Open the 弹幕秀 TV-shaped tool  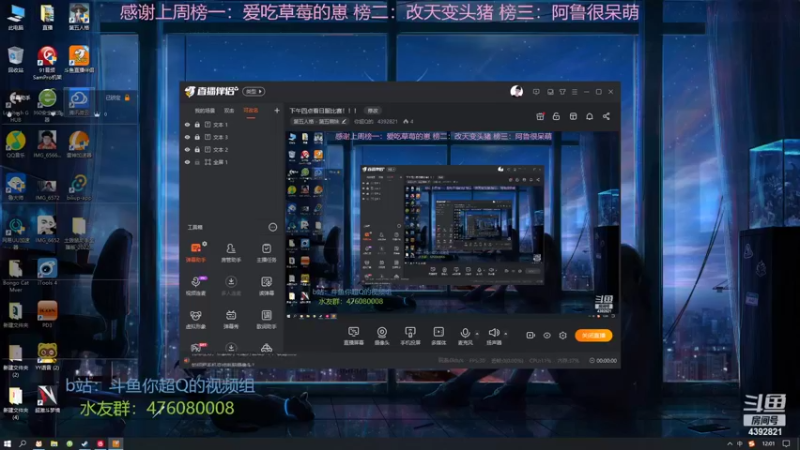coord(231,319)
